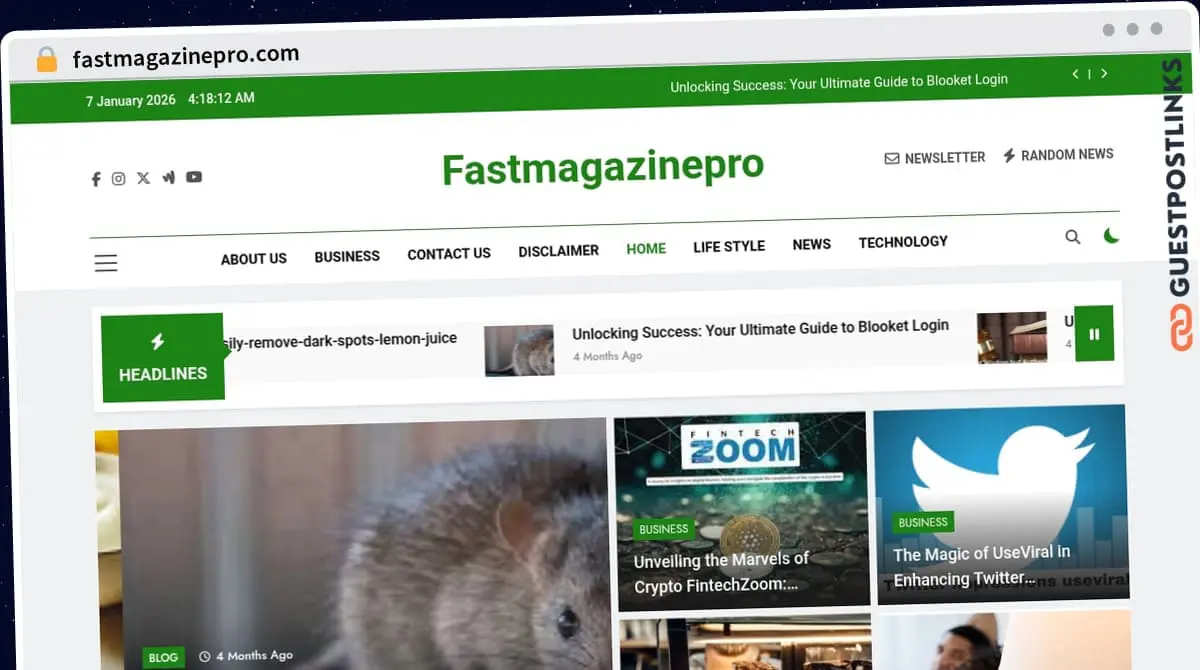1200x670 pixels.
Task: Open the Contact Us menu item
Action: (449, 254)
